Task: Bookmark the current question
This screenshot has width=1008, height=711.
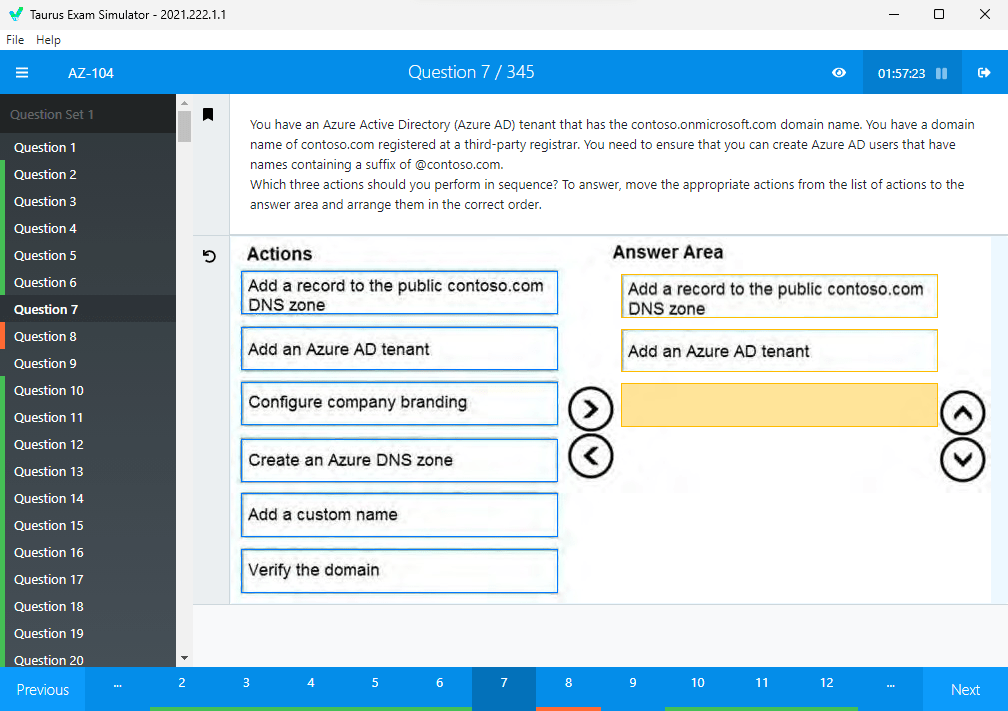Action: click(x=208, y=114)
